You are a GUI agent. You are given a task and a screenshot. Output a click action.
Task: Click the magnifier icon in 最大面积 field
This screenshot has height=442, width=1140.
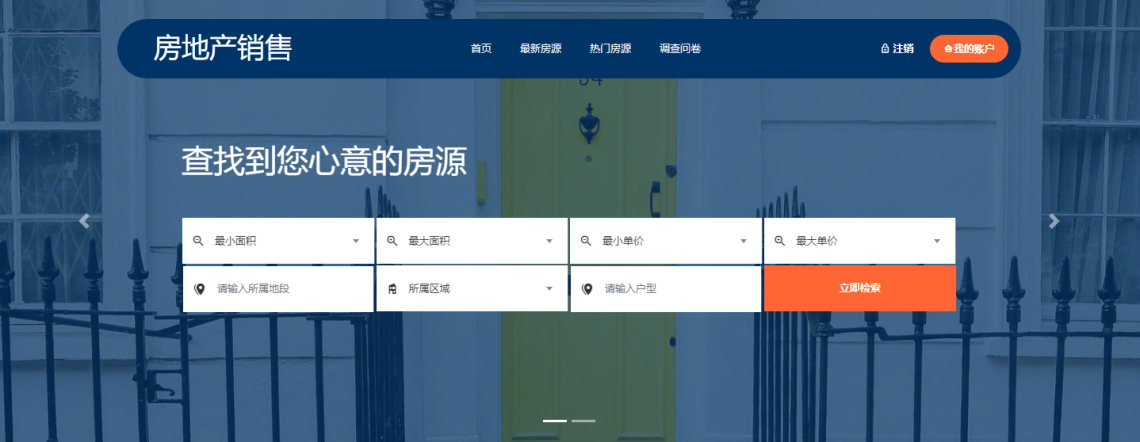[392, 241]
